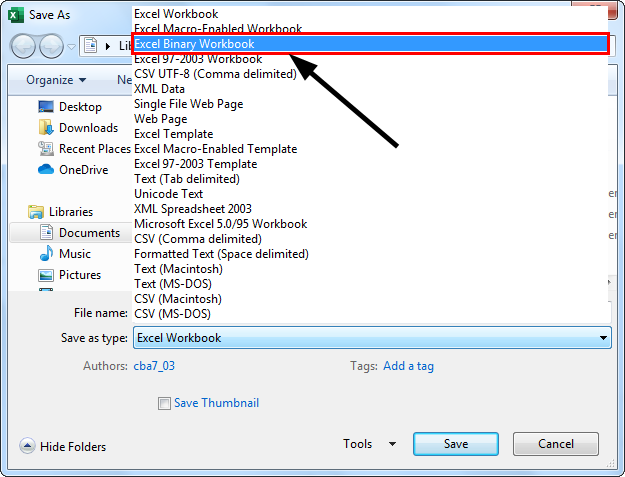625x477 pixels.
Task: Click the Back navigation arrow
Action: 23,46
